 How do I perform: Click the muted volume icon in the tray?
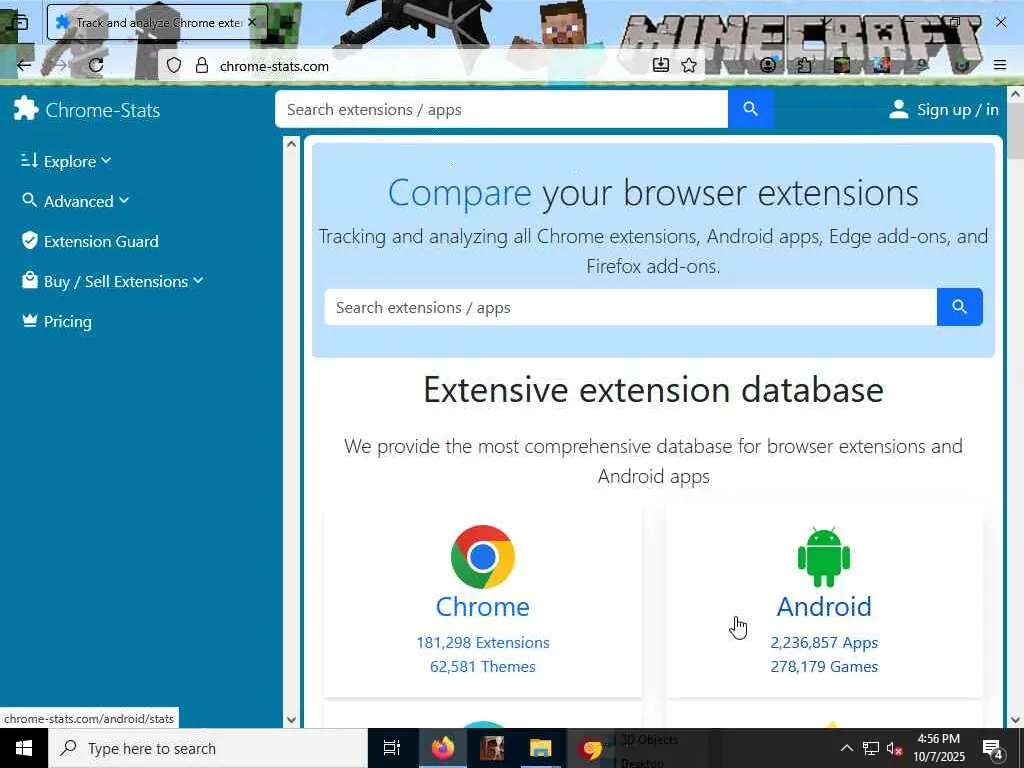coord(895,748)
